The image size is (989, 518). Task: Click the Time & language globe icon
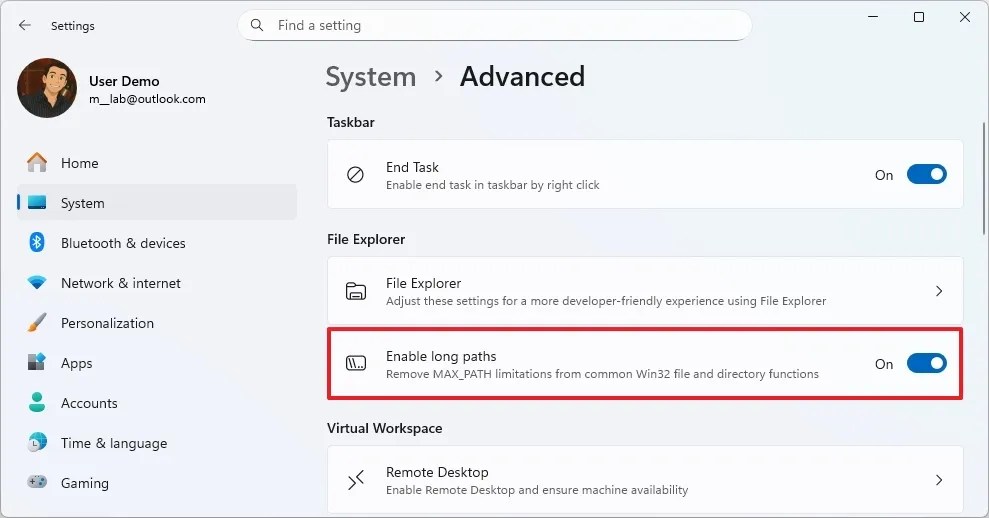[37, 442]
